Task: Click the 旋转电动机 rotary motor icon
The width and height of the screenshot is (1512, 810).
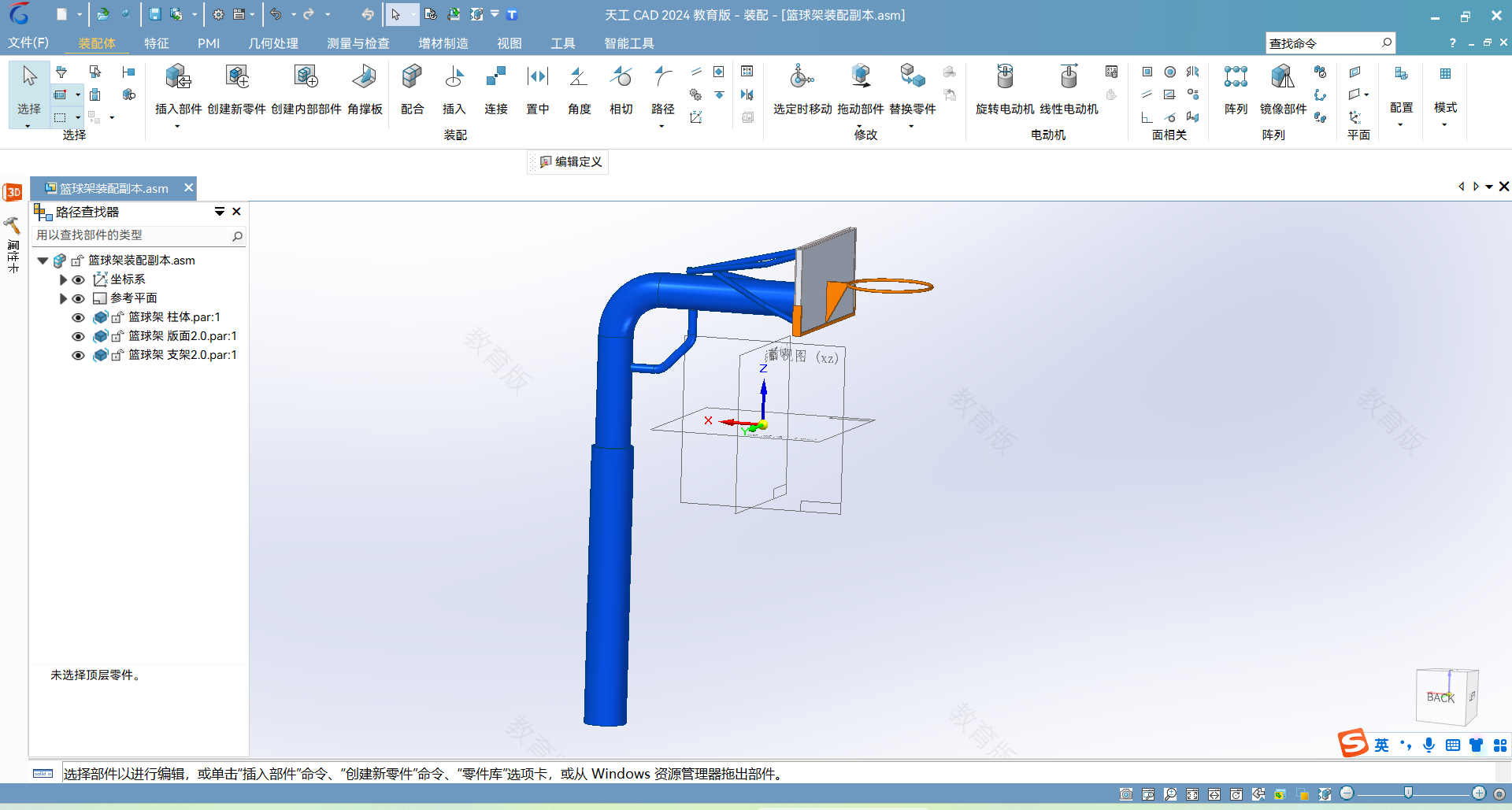Action: point(1005,77)
